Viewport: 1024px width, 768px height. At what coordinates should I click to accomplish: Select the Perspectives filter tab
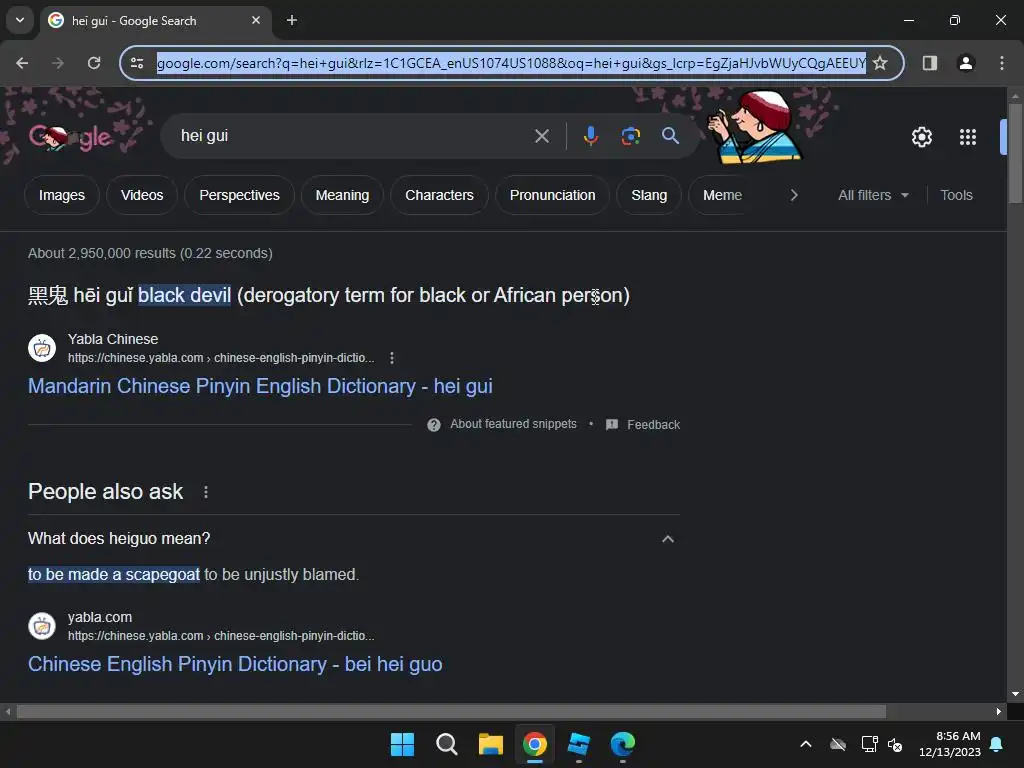(x=239, y=195)
